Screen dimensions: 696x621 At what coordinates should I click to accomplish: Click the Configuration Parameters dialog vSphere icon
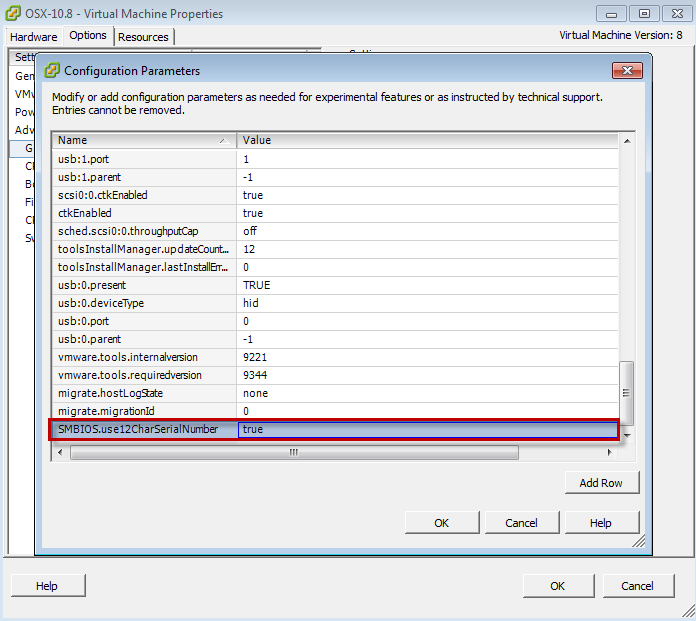[x=52, y=71]
